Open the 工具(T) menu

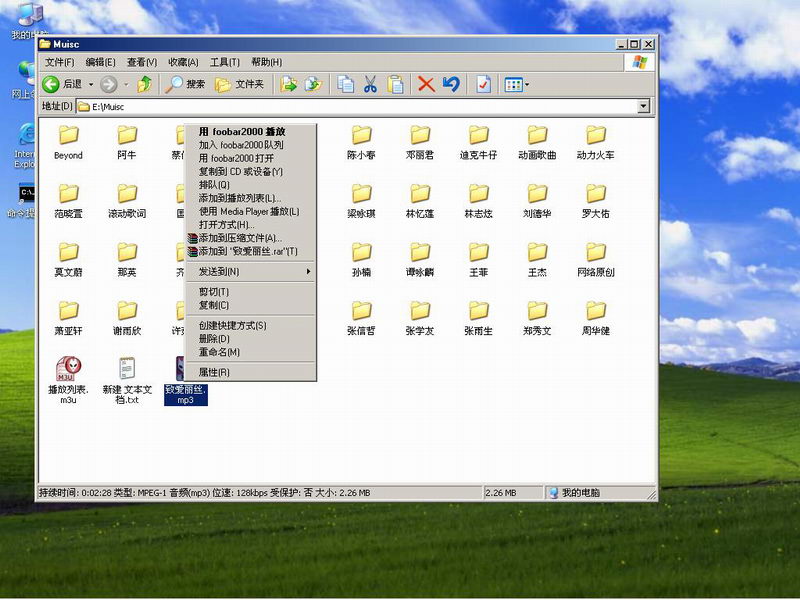click(225, 62)
